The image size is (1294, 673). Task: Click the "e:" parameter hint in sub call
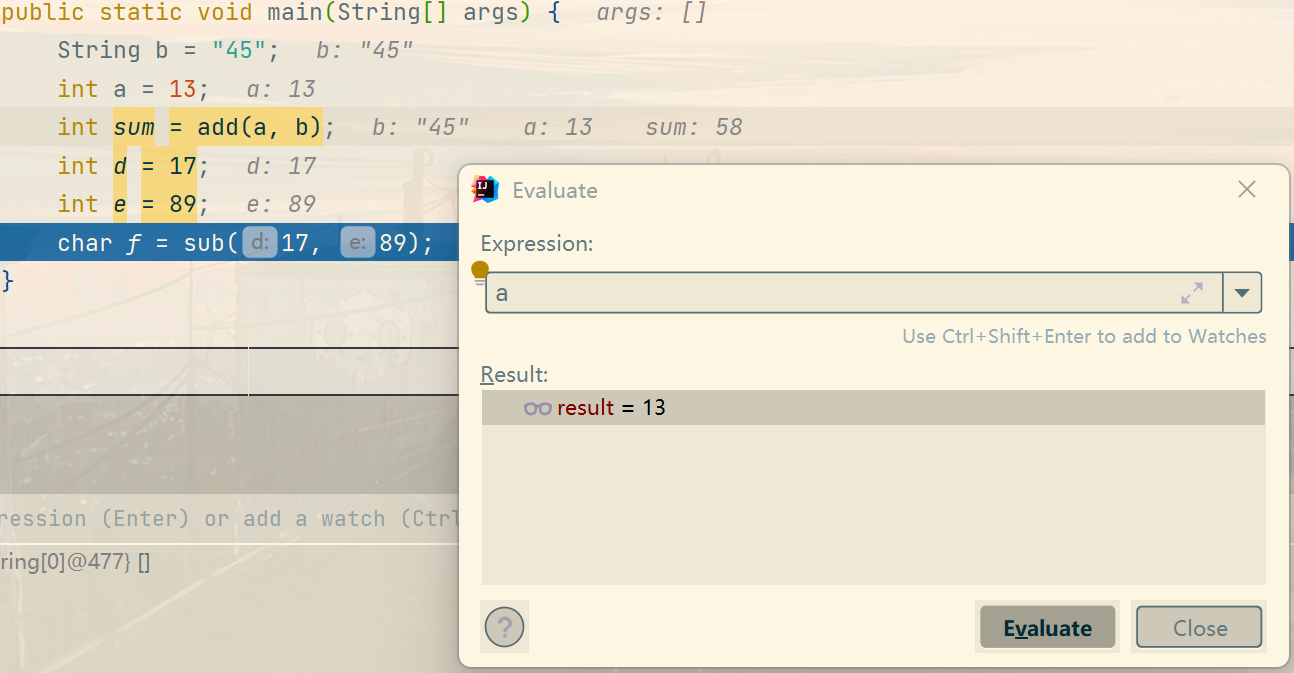point(358,243)
